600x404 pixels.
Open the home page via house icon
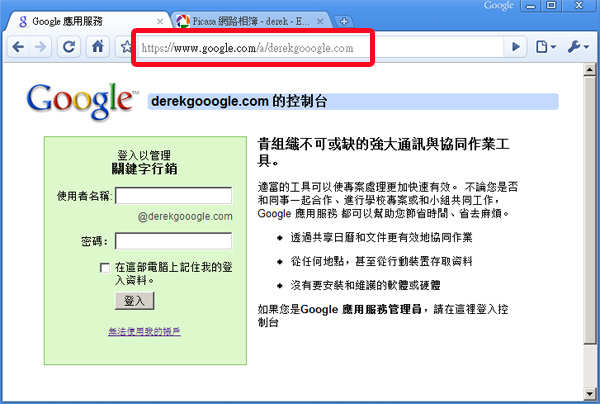98,47
